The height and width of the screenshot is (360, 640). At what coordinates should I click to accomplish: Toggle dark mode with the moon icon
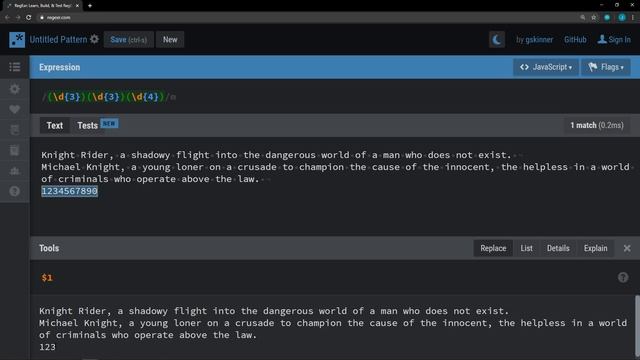click(497, 40)
